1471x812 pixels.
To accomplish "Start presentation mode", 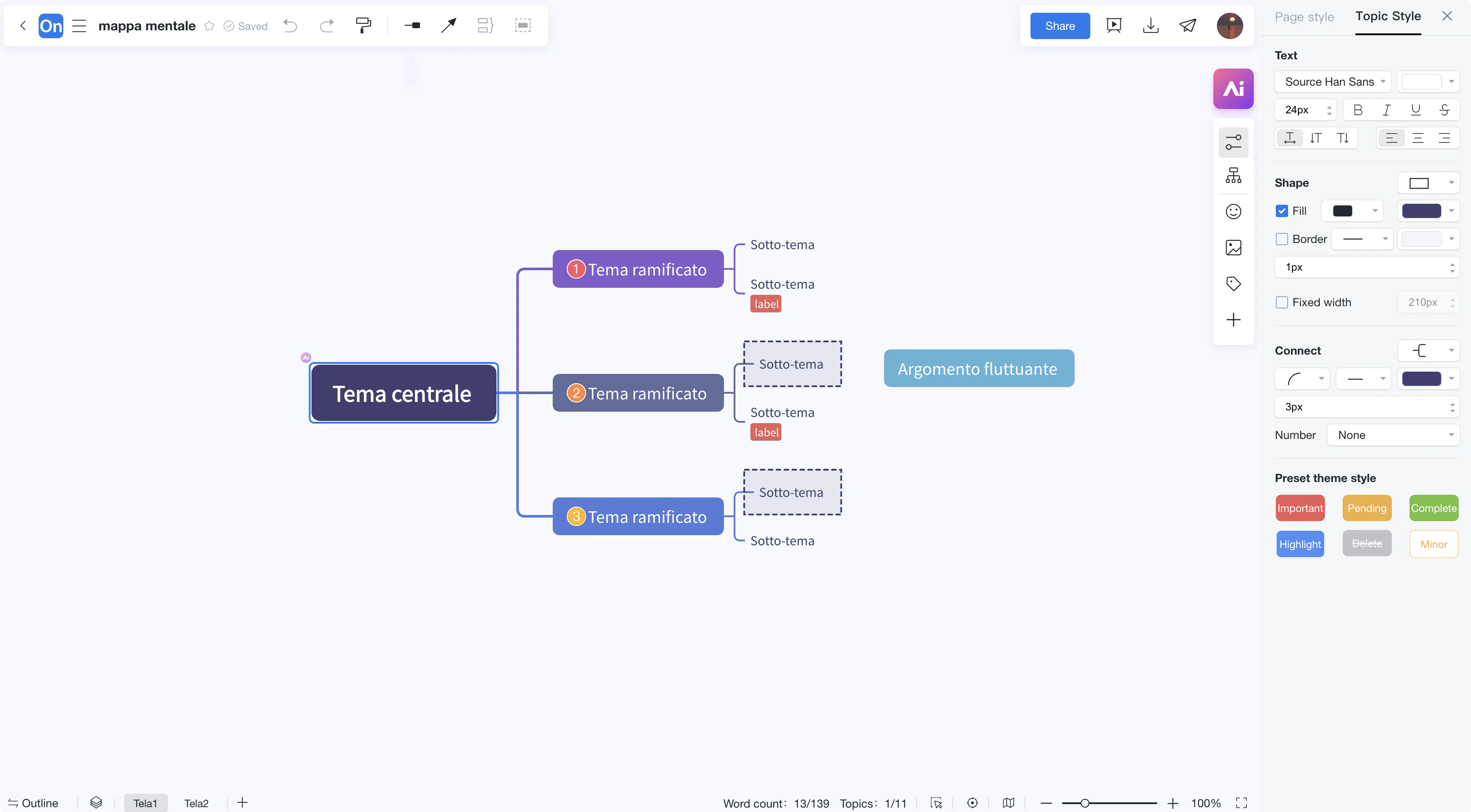I will click(x=1114, y=25).
